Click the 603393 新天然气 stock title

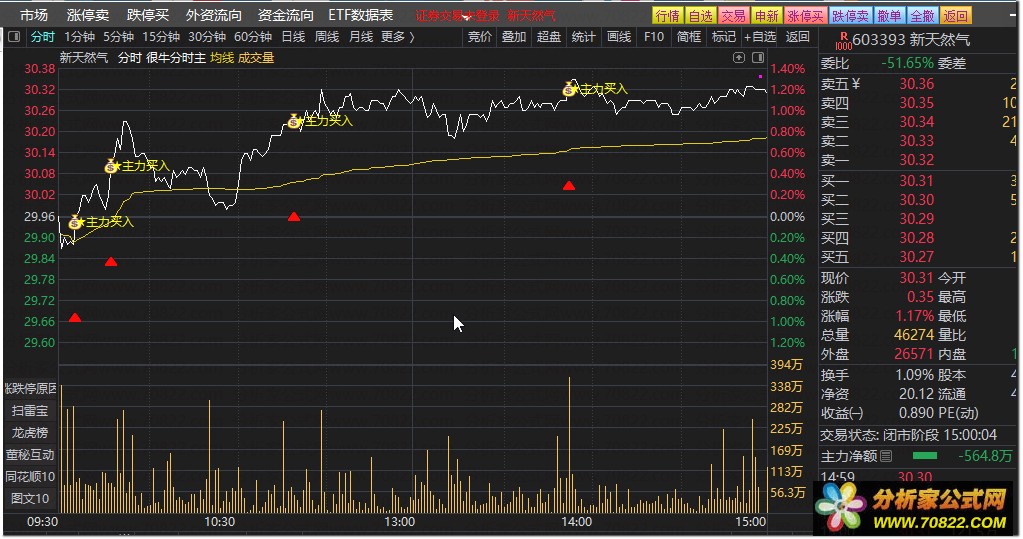click(911, 40)
